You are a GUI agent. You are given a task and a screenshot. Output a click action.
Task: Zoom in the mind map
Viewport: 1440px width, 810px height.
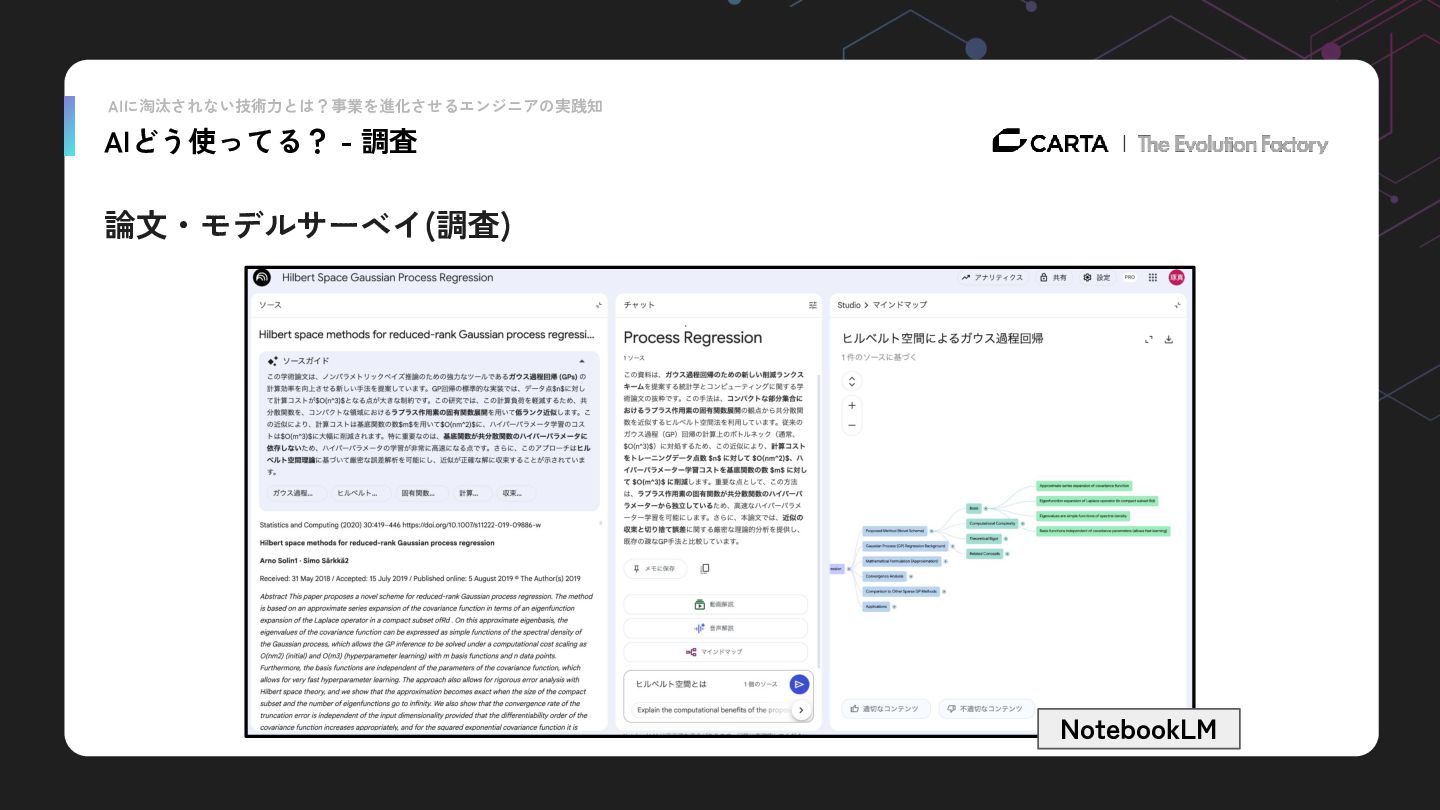point(852,405)
